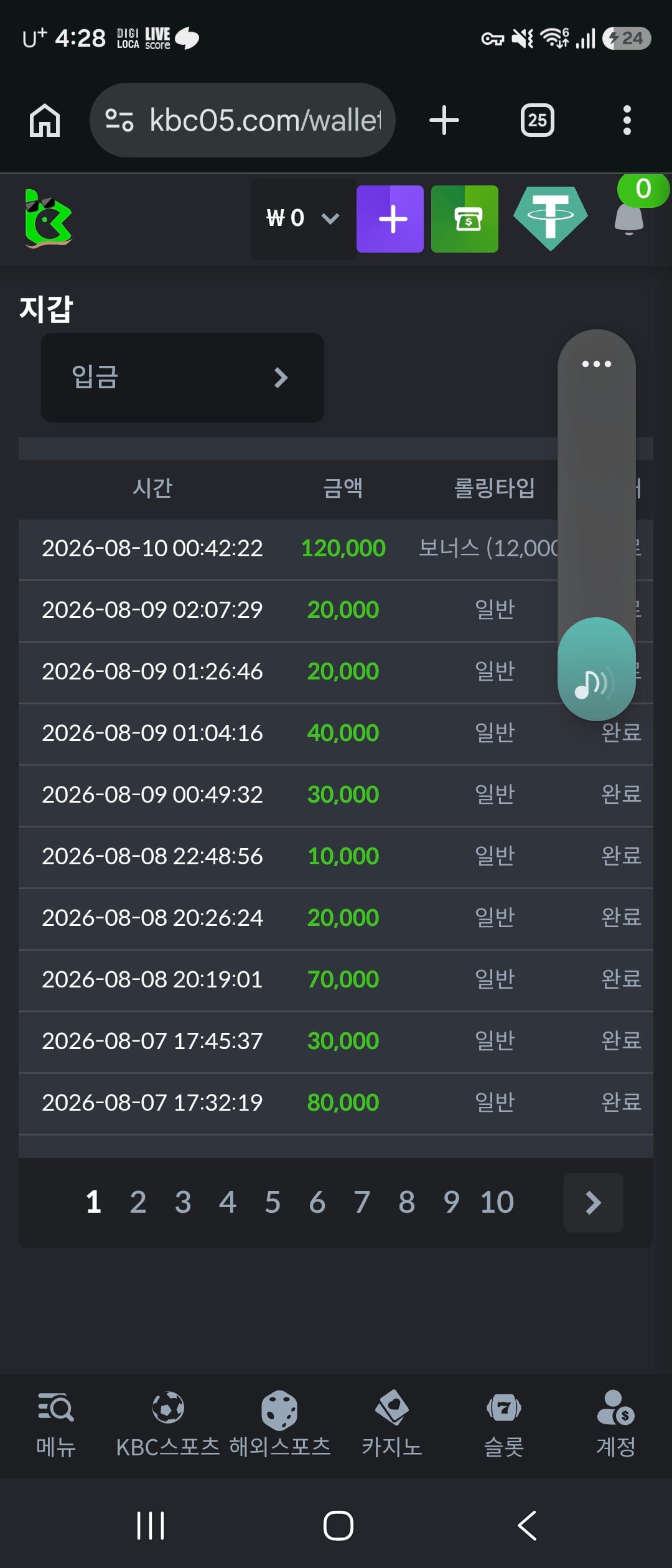Open the notification bell
Screen dimensions: 672x1568
tap(629, 219)
